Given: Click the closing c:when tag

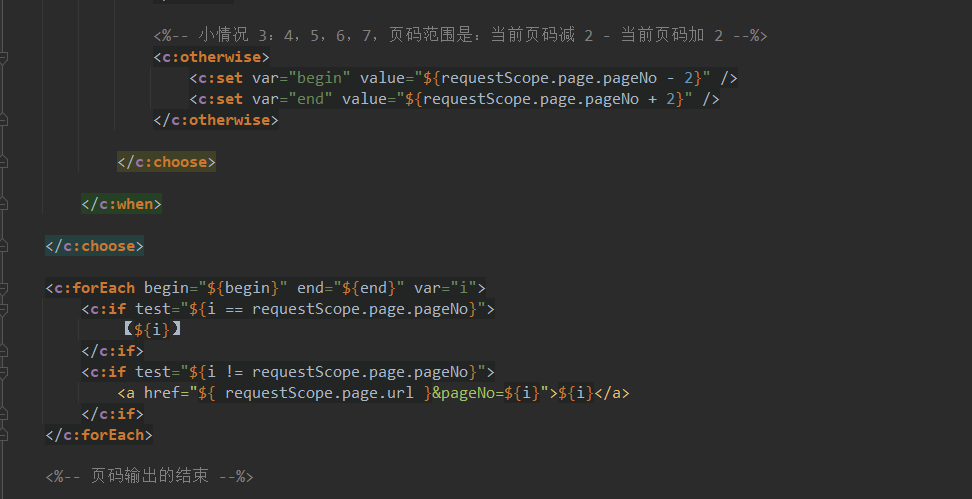Looking at the screenshot, I should [121, 204].
